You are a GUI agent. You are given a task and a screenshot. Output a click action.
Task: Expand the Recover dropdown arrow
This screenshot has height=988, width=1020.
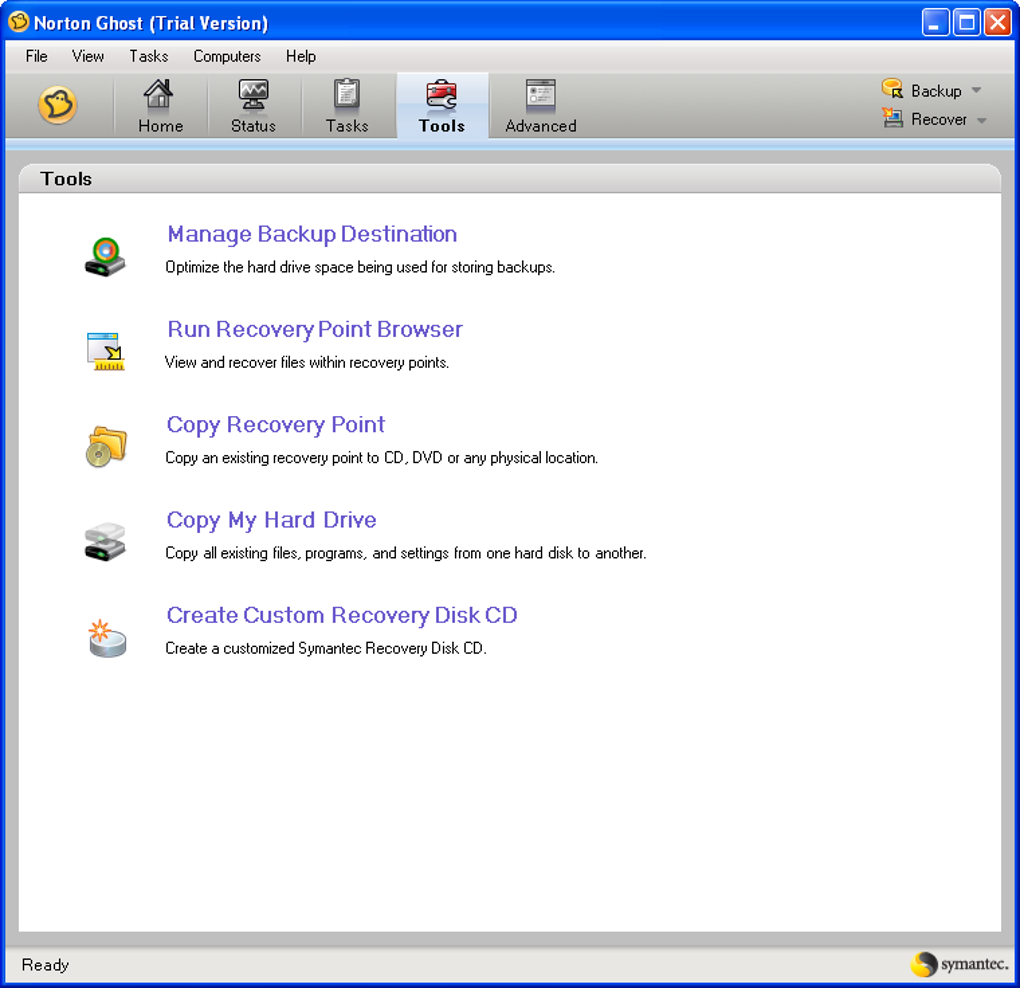pos(982,120)
